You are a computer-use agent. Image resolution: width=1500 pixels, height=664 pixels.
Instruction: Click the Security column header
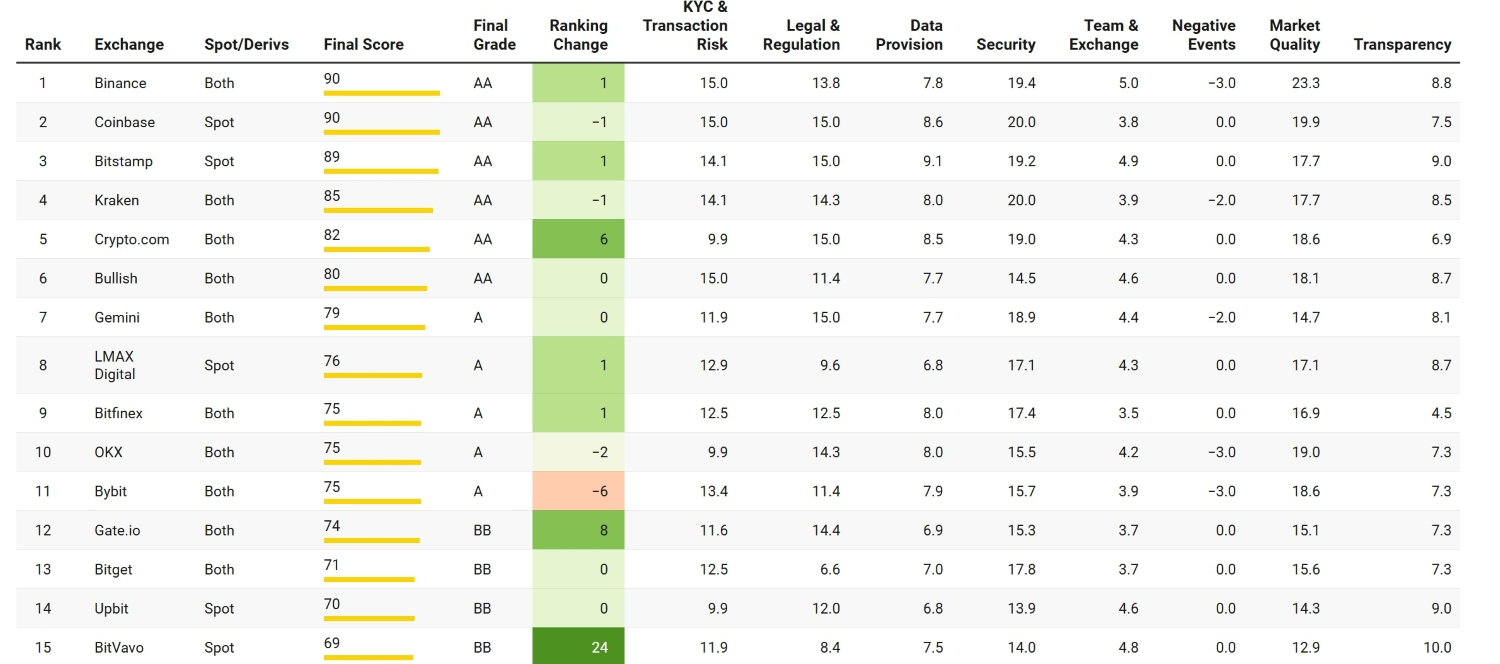coord(1005,44)
